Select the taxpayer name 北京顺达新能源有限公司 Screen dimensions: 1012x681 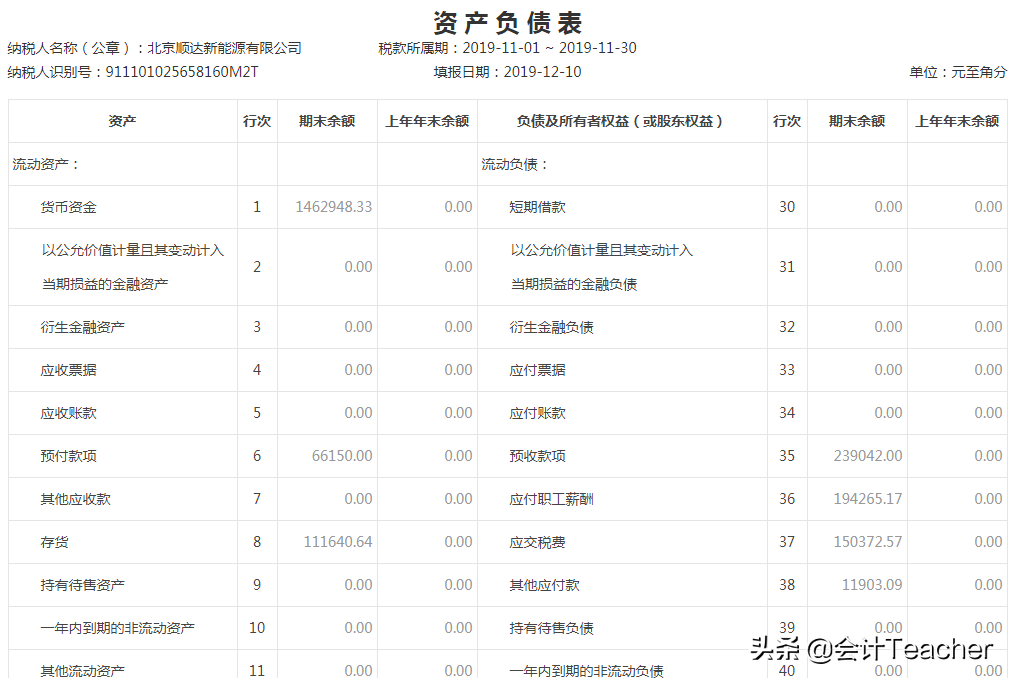[225, 48]
